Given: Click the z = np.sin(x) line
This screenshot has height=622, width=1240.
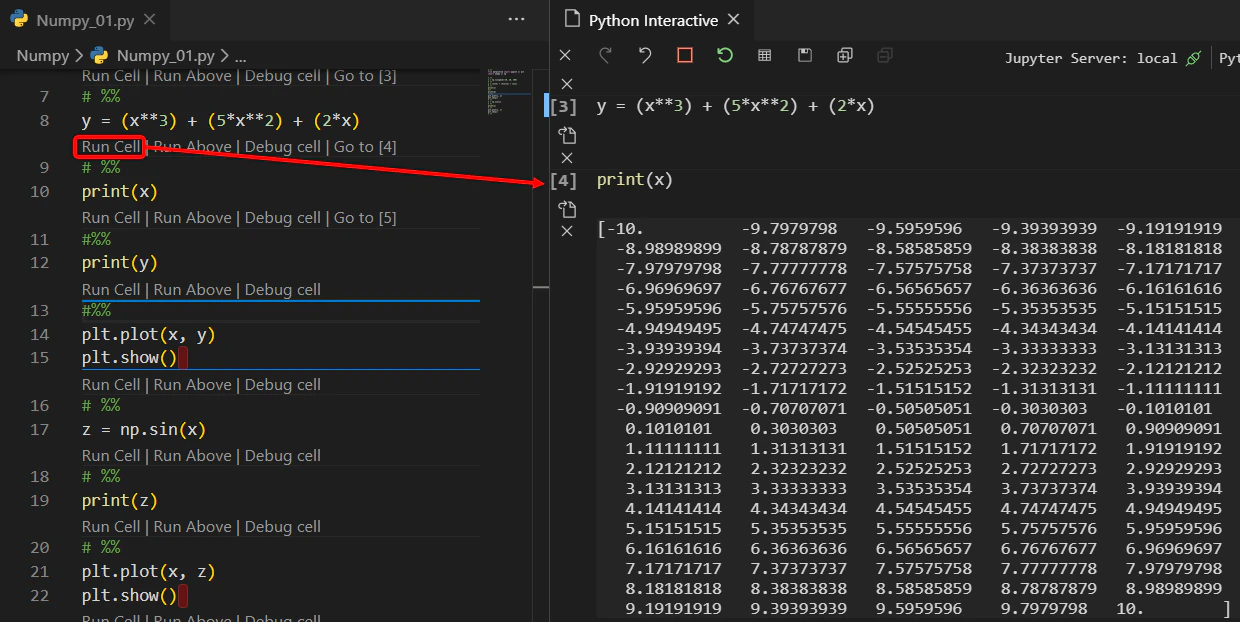Looking at the screenshot, I should coord(144,430).
